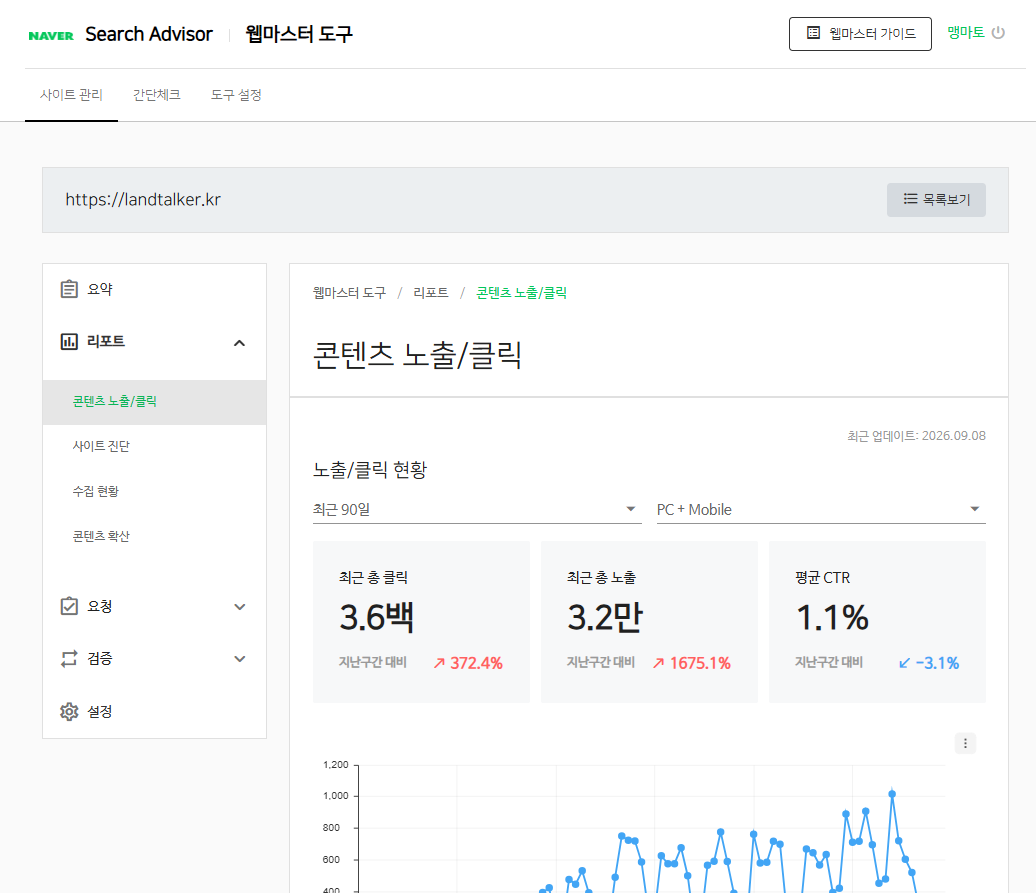Open the 웹마스터 가이드 button

tap(860, 34)
